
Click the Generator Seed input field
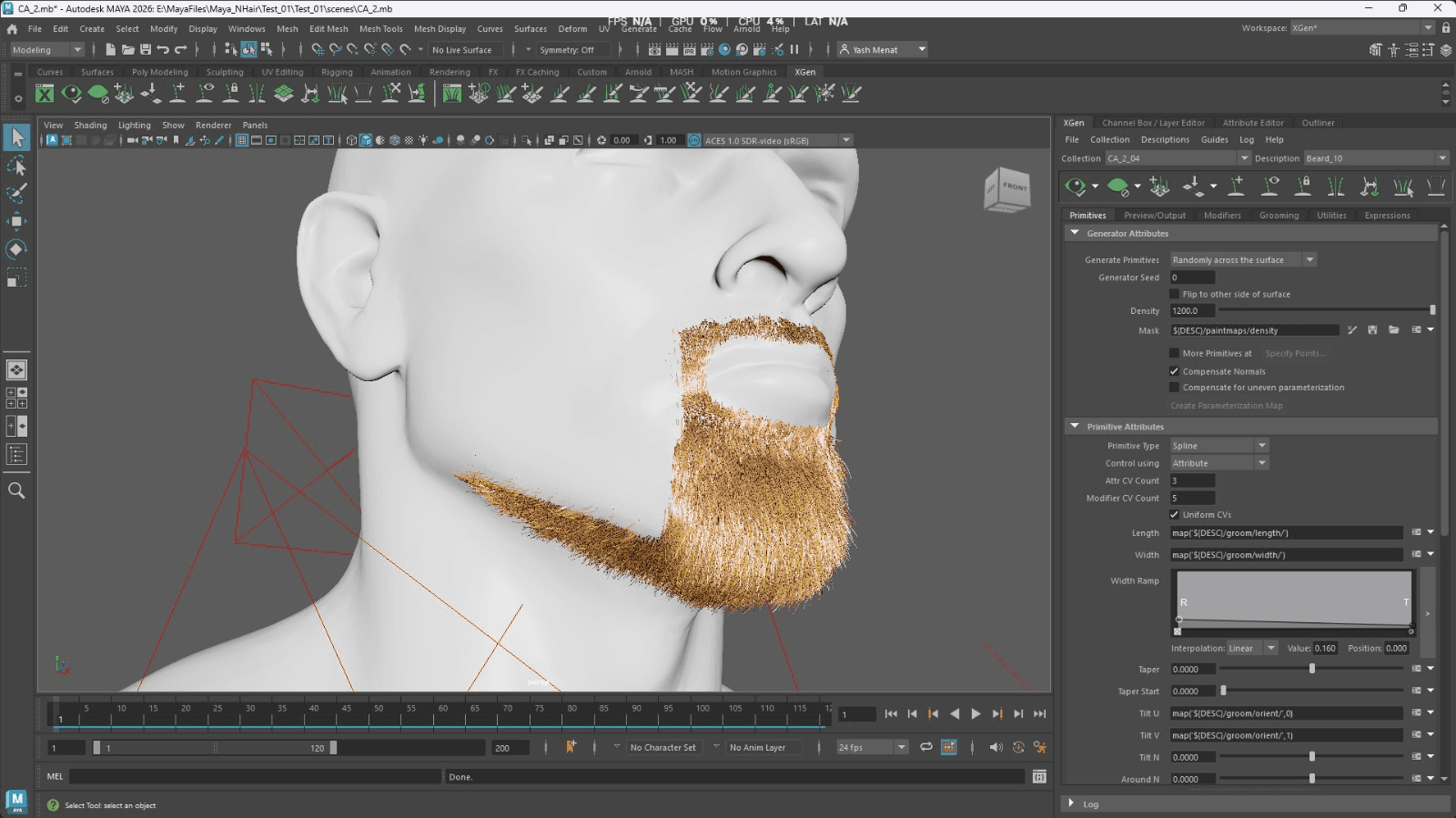tap(1192, 278)
